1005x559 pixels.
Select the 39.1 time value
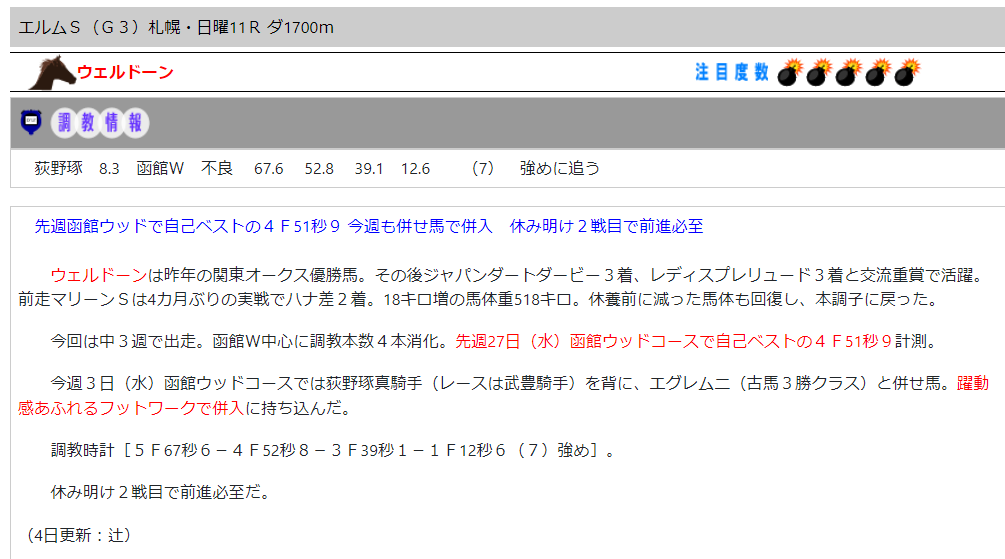click(x=369, y=169)
